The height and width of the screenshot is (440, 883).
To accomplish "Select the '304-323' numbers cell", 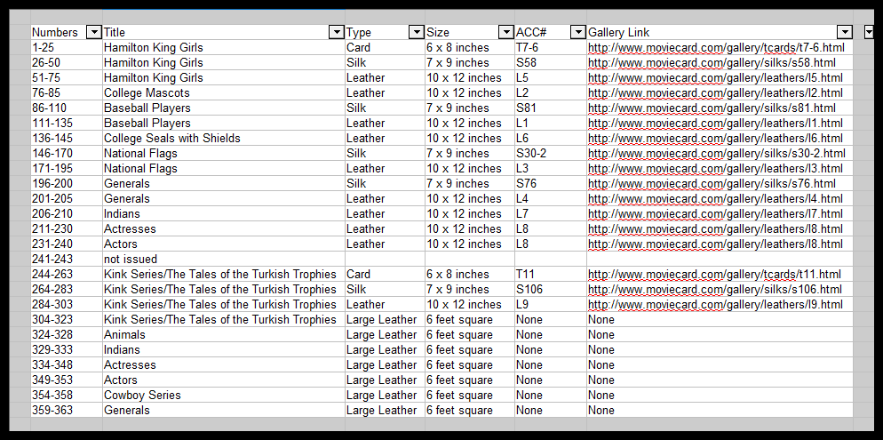I will point(66,319).
